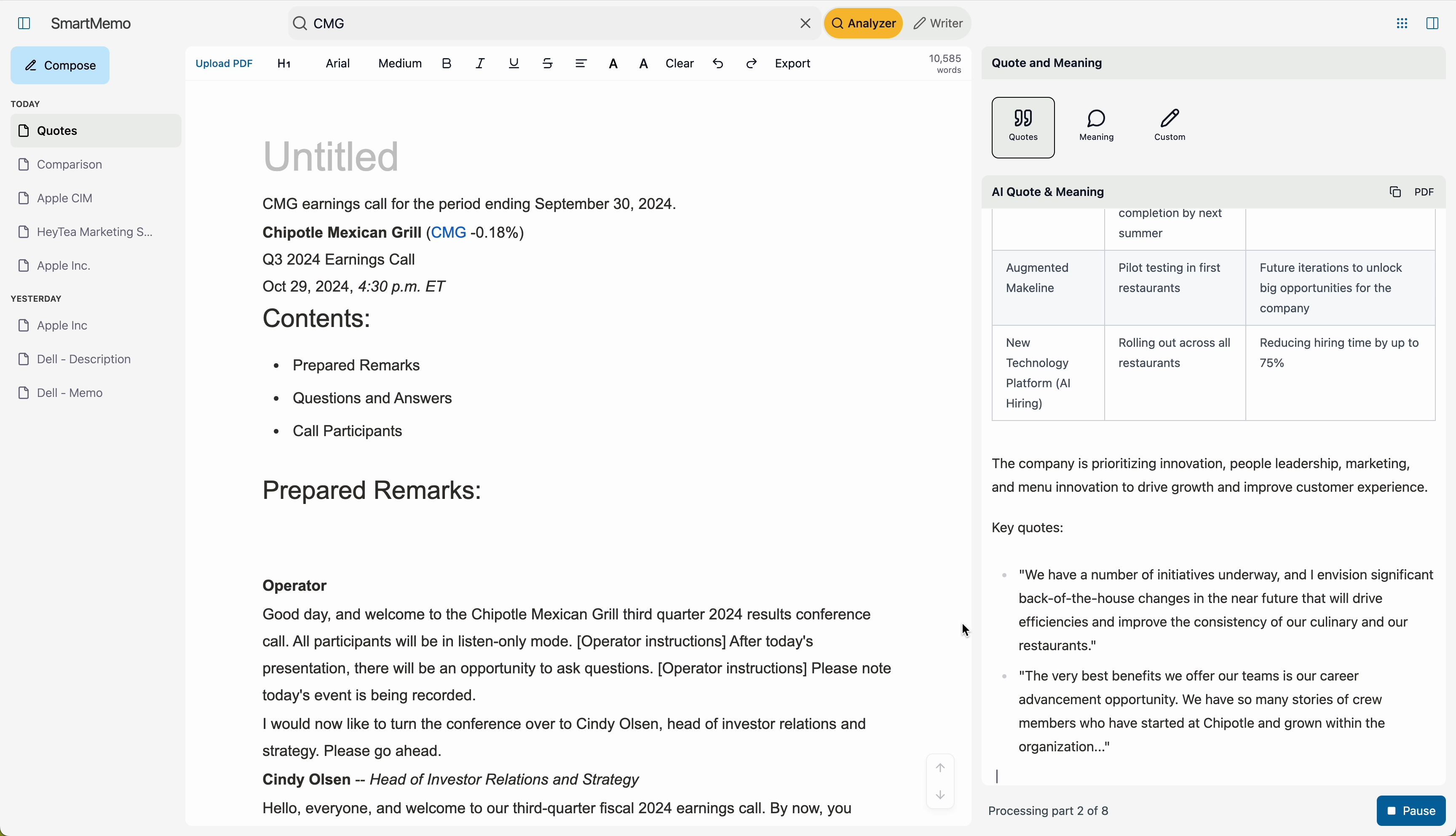Open the Comparison note in sidebar

[x=69, y=165]
